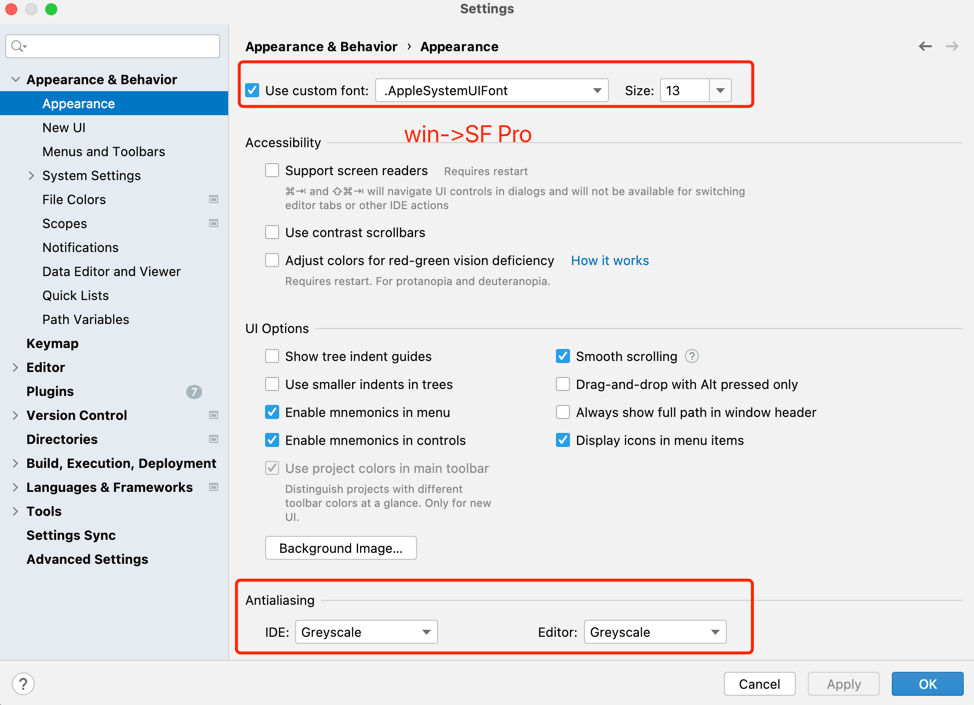Expand the Version Control arrow

[16, 415]
